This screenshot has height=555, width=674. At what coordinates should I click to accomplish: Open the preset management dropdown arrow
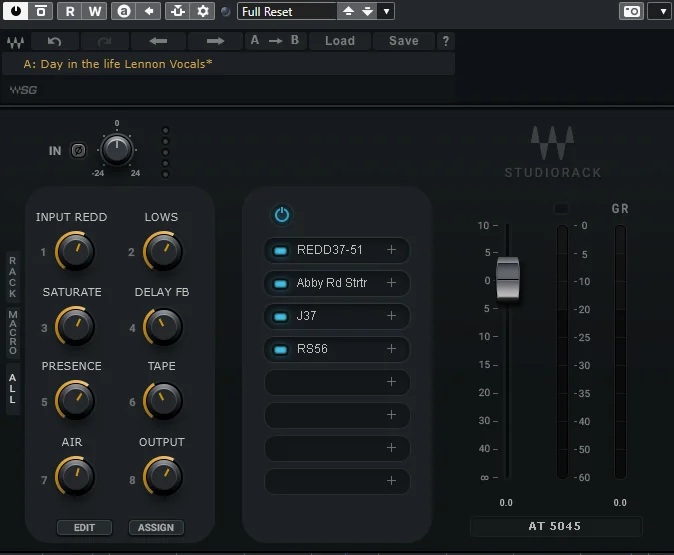[386, 11]
